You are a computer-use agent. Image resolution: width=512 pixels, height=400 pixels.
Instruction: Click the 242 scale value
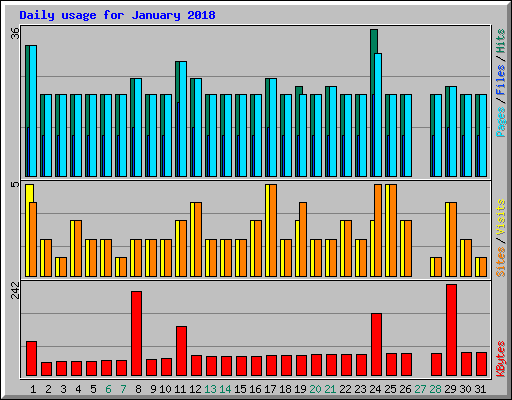(x=15, y=290)
